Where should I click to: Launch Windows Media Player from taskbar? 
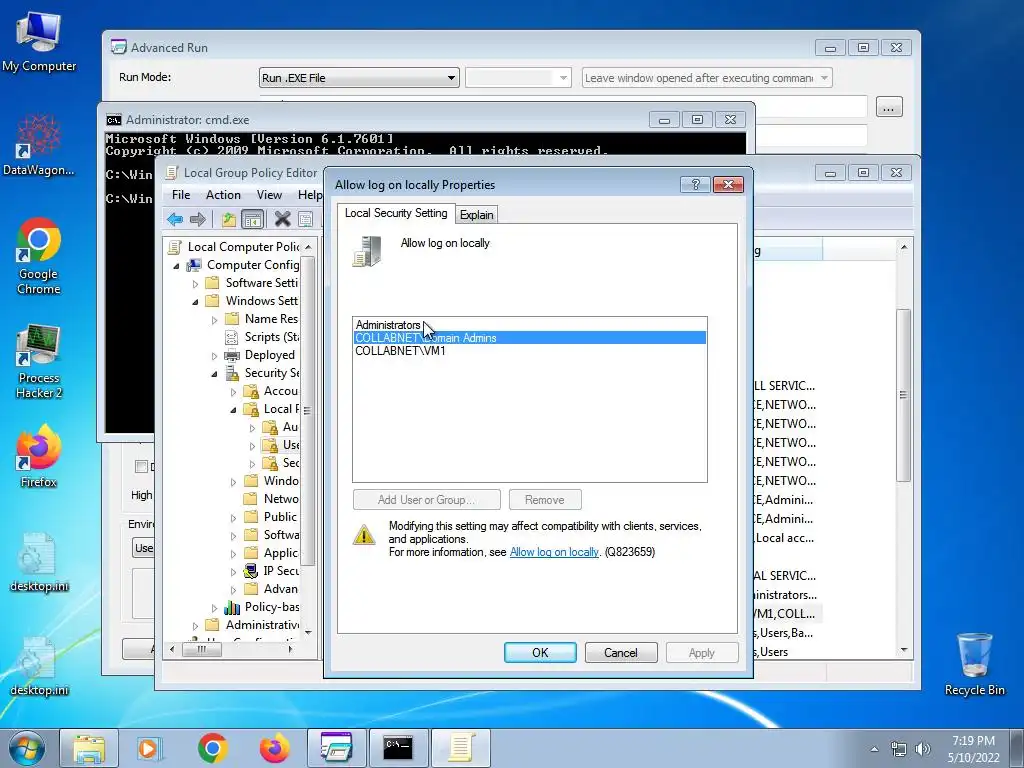click(150, 748)
